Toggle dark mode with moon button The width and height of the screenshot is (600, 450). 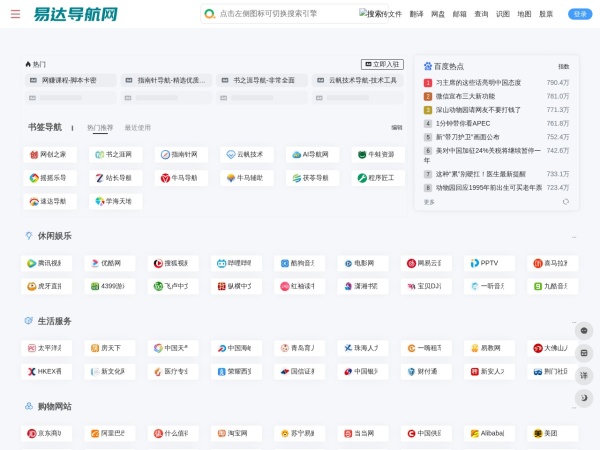[x=584, y=398]
